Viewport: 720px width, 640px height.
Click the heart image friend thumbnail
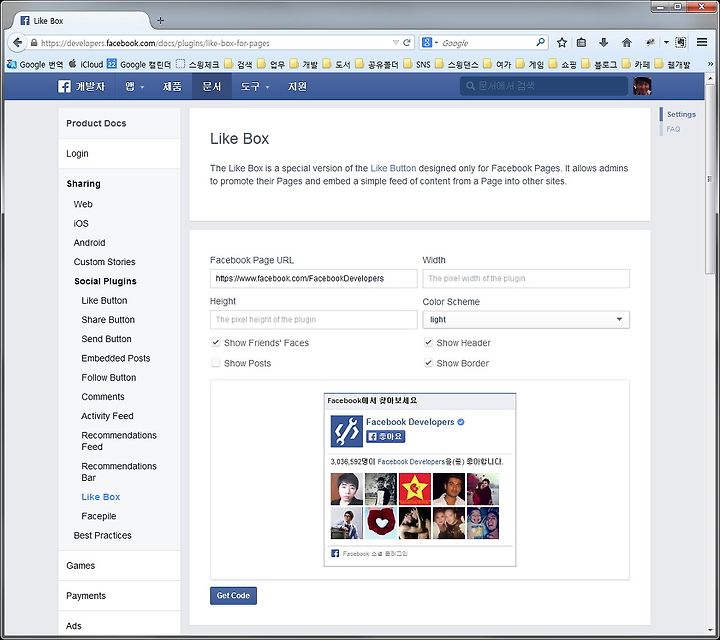click(x=381, y=523)
